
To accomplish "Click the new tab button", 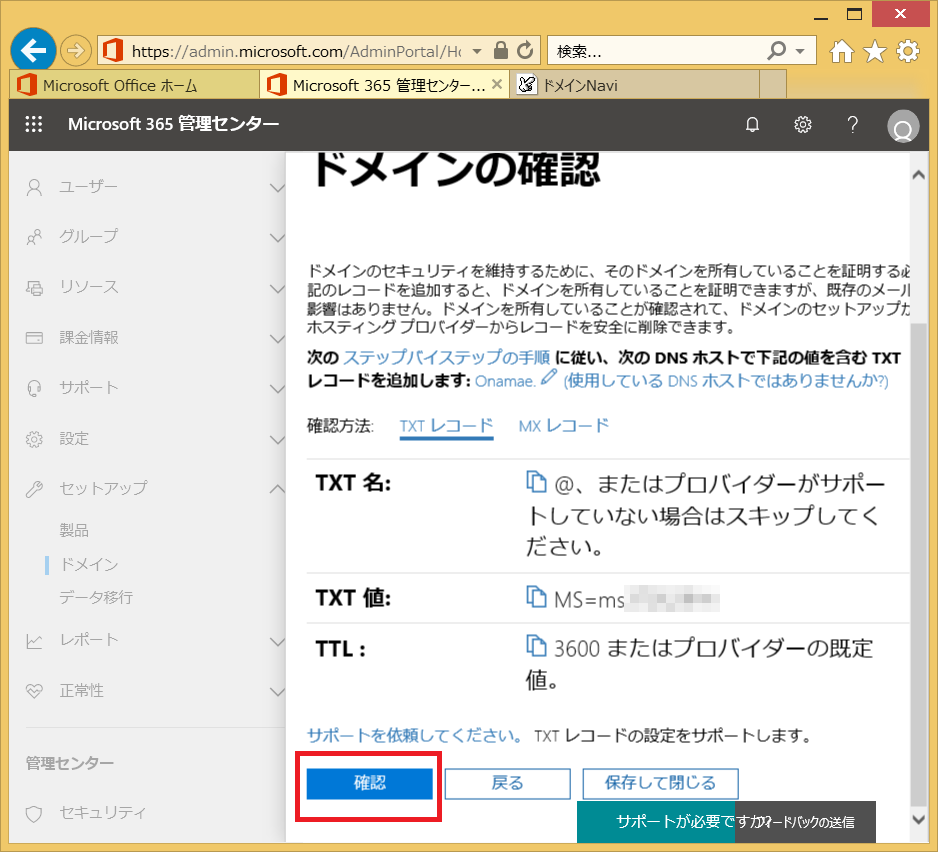I will (772, 85).
